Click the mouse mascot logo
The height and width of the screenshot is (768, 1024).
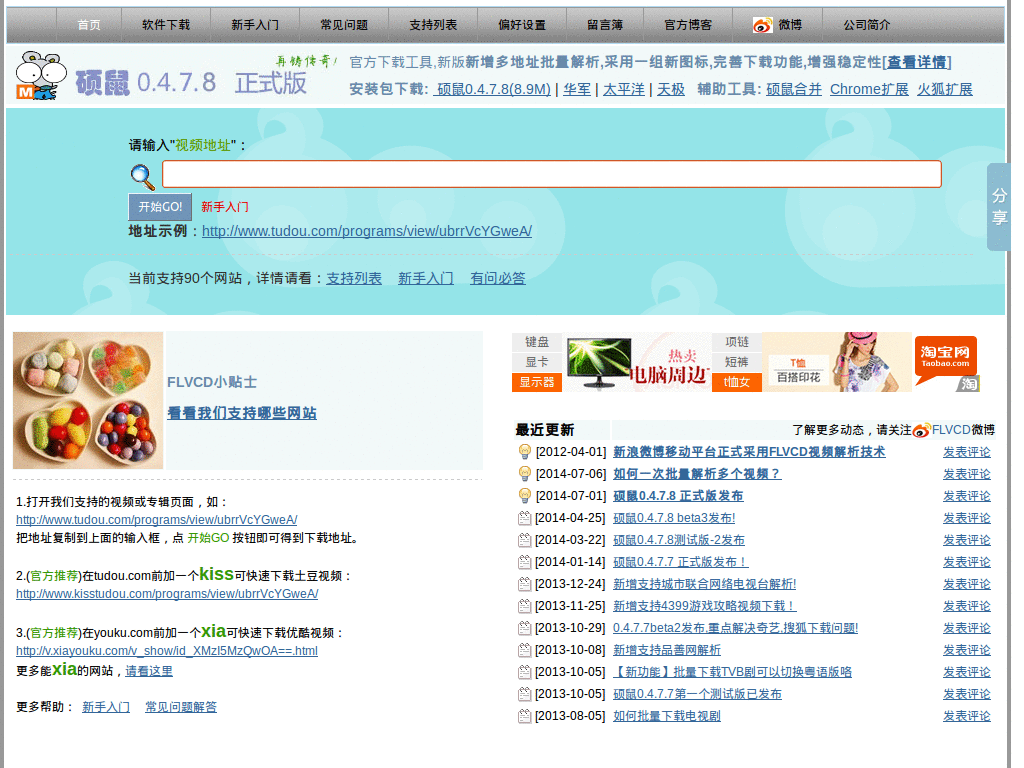[x=40, y=76]
